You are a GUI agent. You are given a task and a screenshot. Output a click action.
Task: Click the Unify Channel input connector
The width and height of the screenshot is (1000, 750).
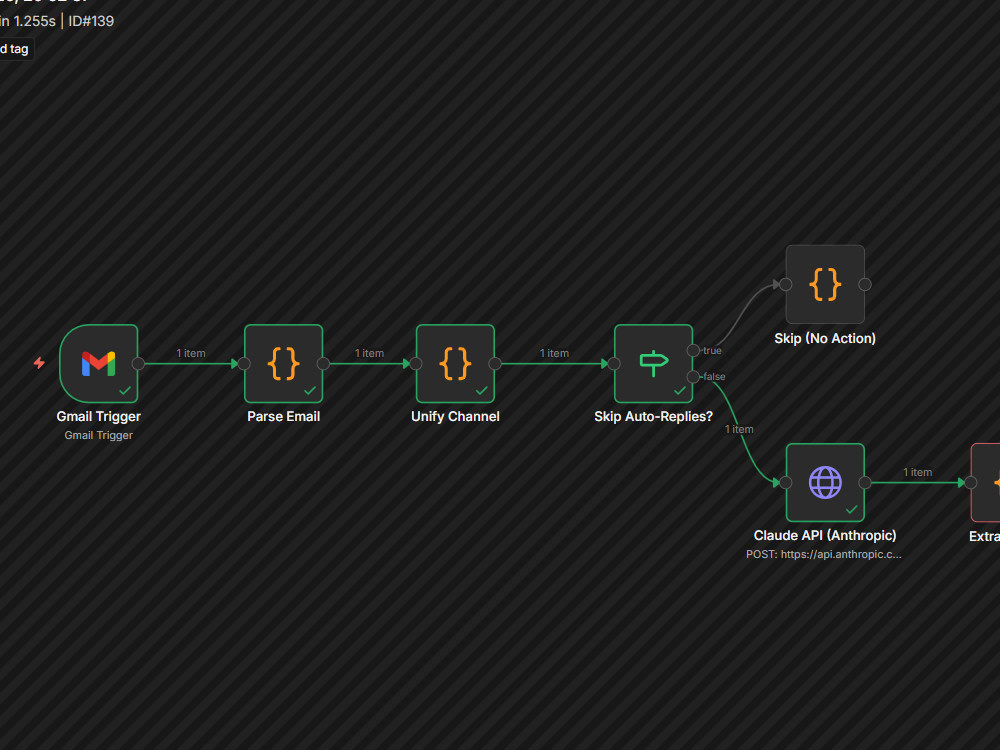416,364
